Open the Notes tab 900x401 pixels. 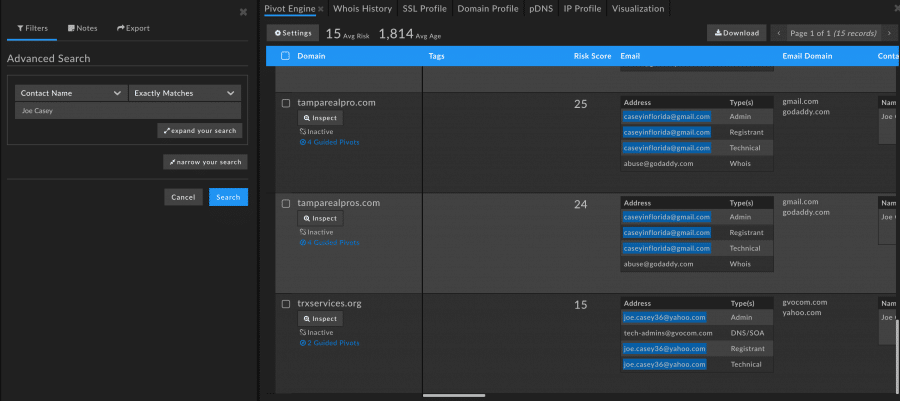(83, 28)
